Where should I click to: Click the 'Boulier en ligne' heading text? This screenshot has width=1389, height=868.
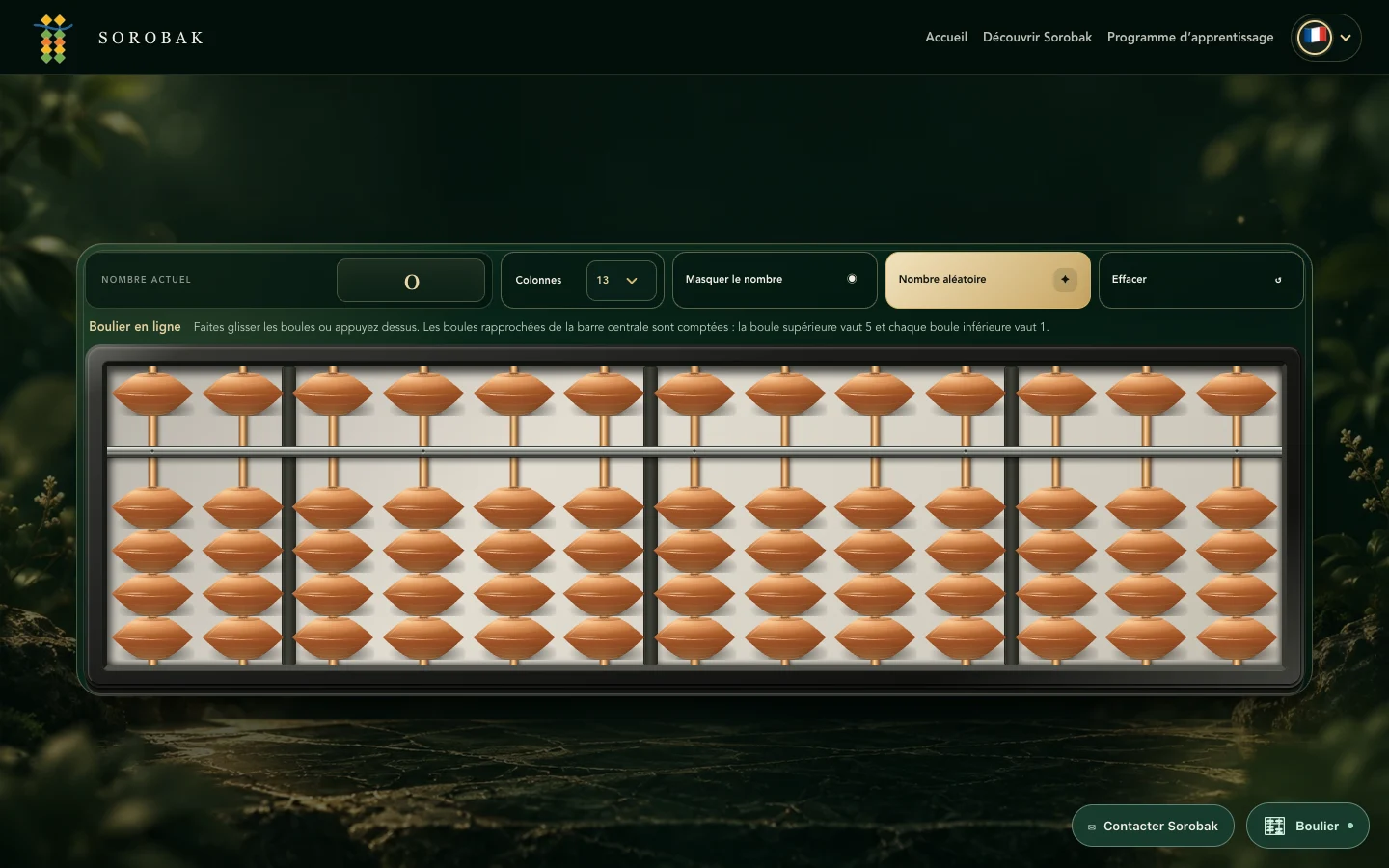pos(135,327)
